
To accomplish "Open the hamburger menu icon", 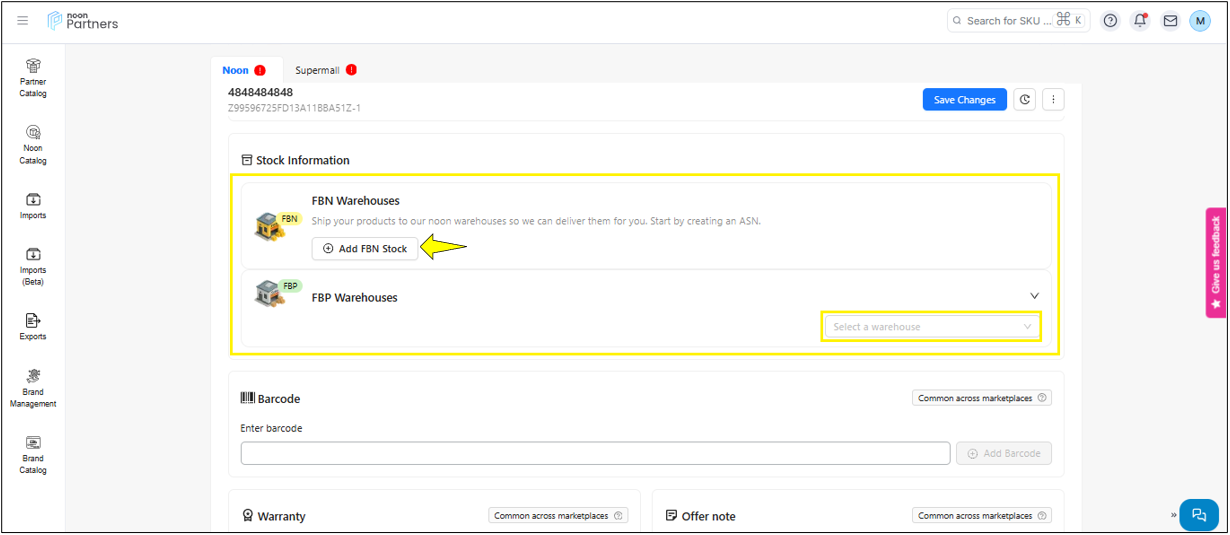I will pos(22,21).
